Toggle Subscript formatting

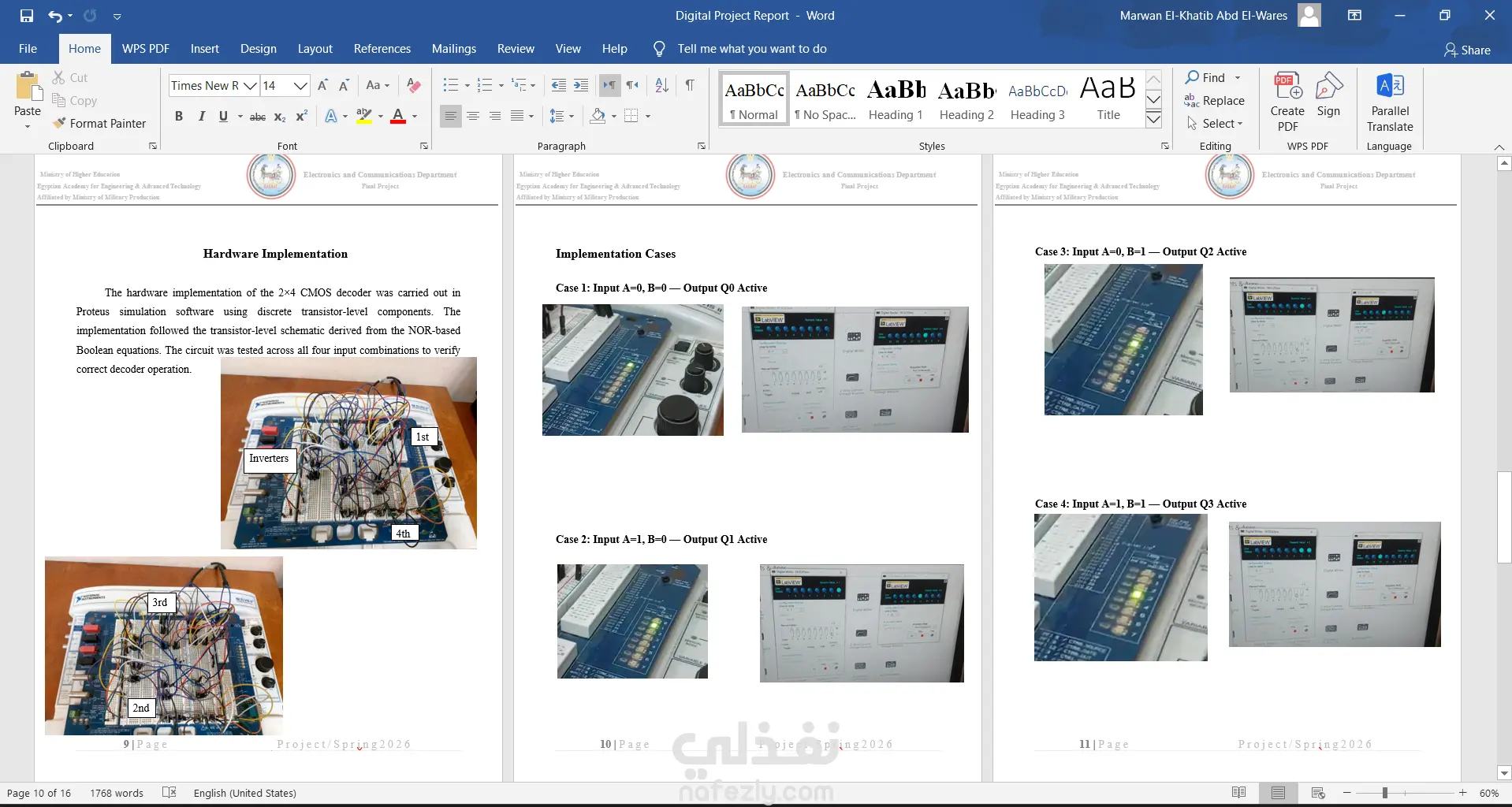point(280,117)
